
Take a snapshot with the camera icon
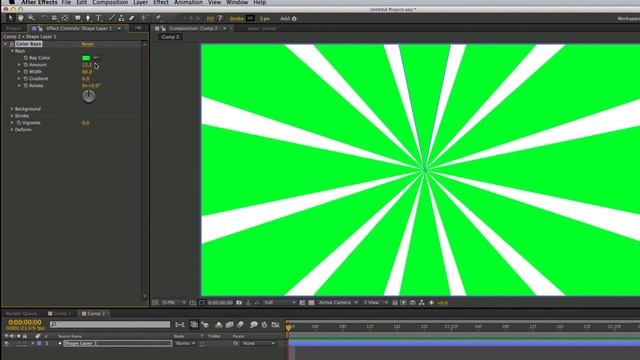coord(239,302)
